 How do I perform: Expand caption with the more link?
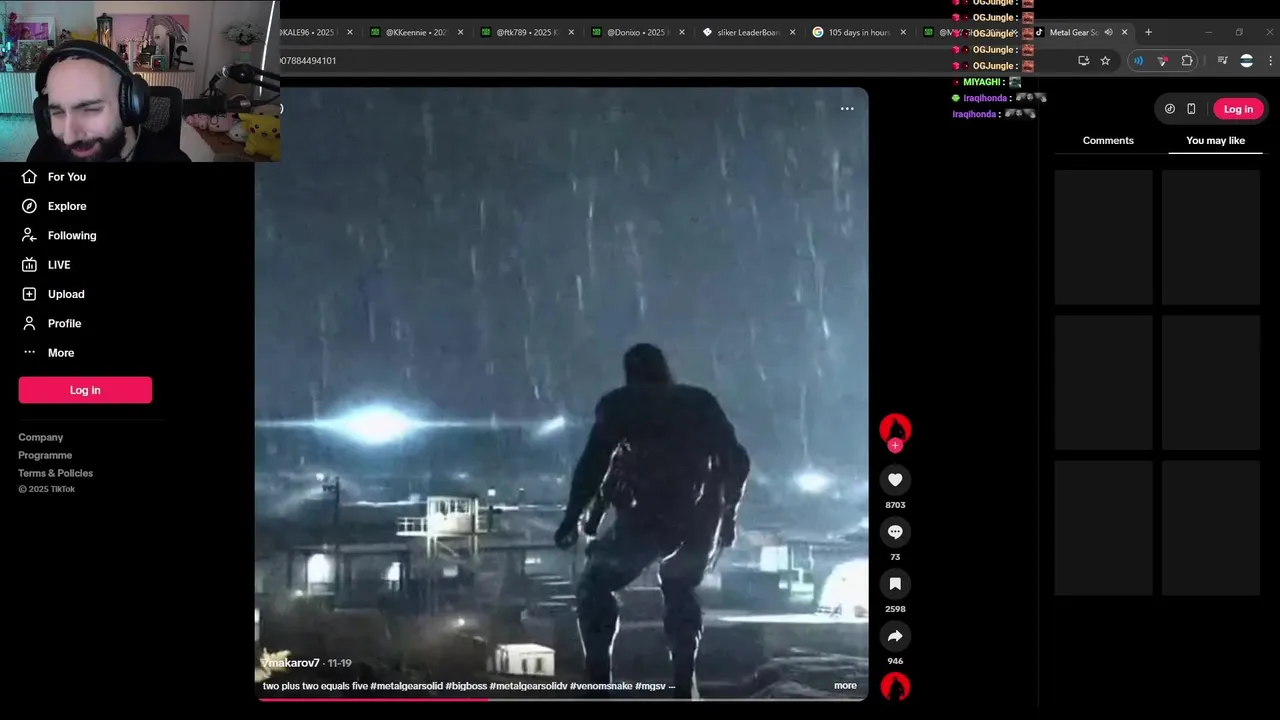(x=845, y=686)
